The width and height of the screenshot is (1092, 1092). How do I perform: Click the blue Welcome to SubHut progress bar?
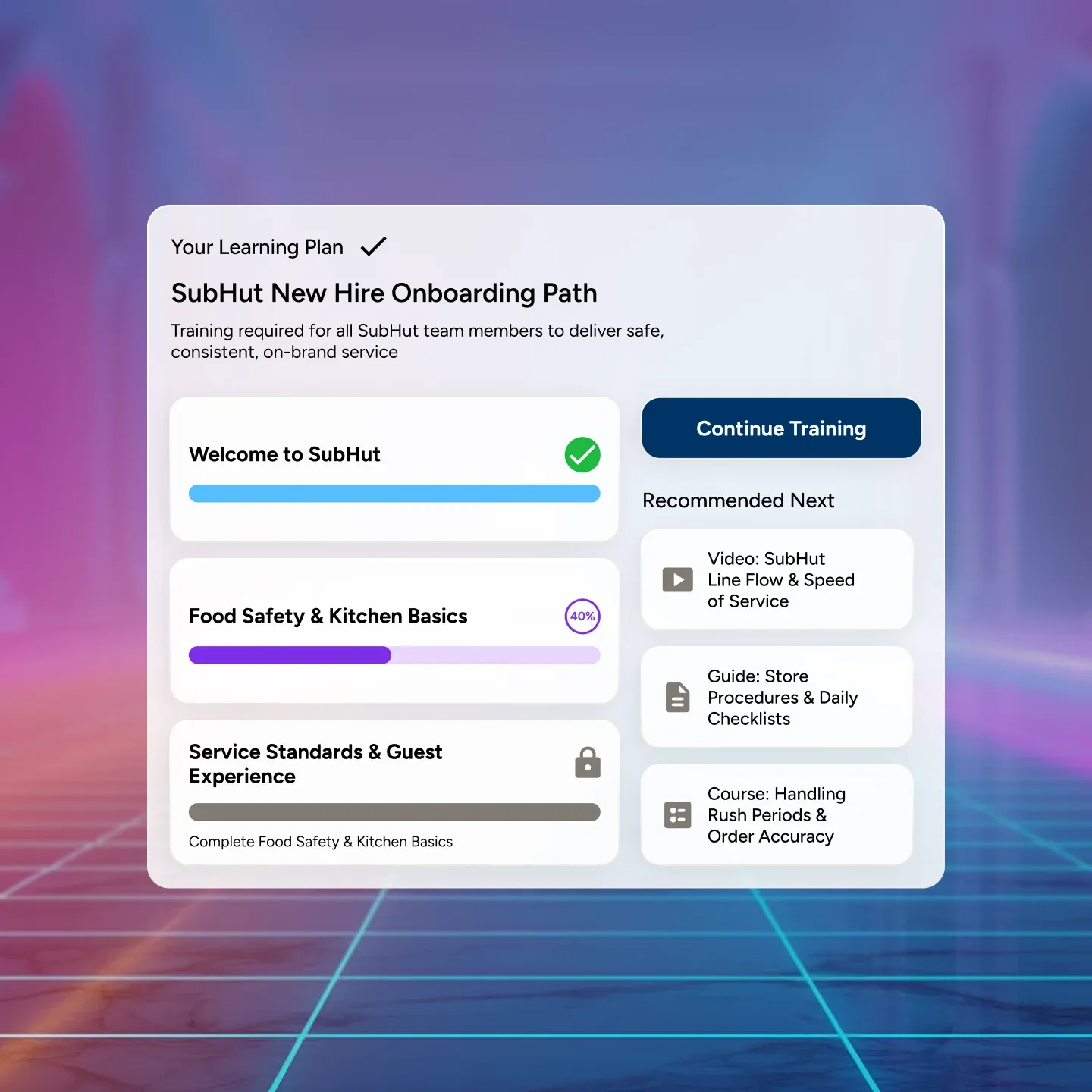tap(394, 494)
